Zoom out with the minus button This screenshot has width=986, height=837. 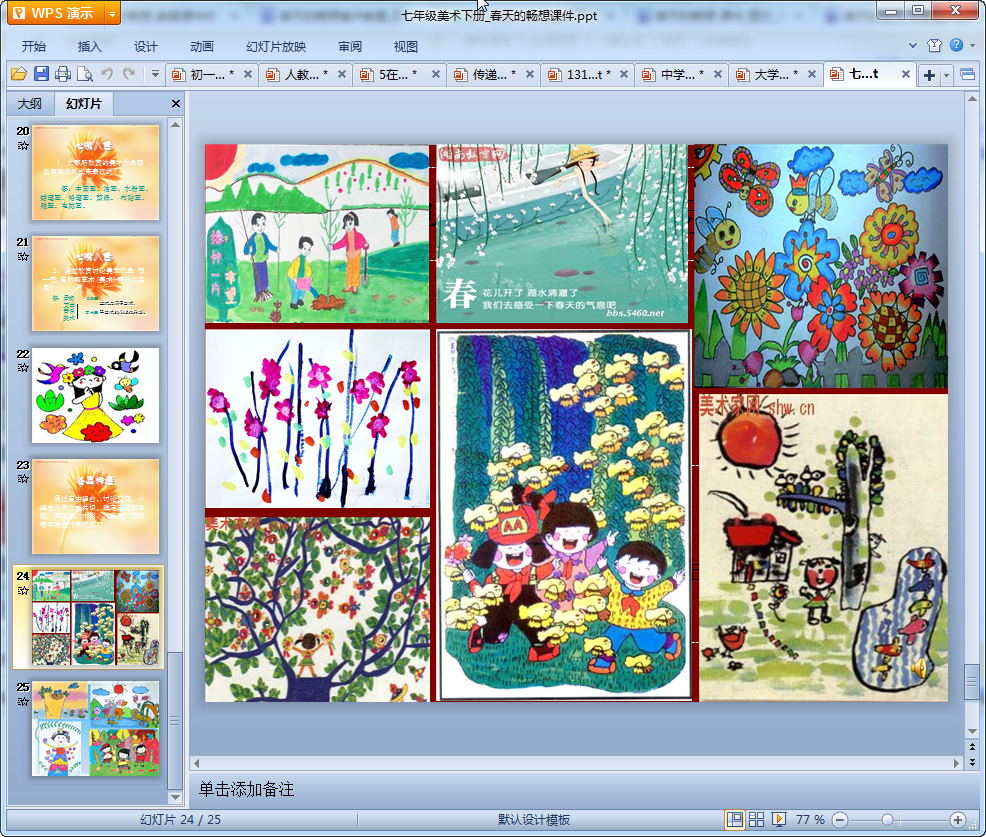point(839,819)
